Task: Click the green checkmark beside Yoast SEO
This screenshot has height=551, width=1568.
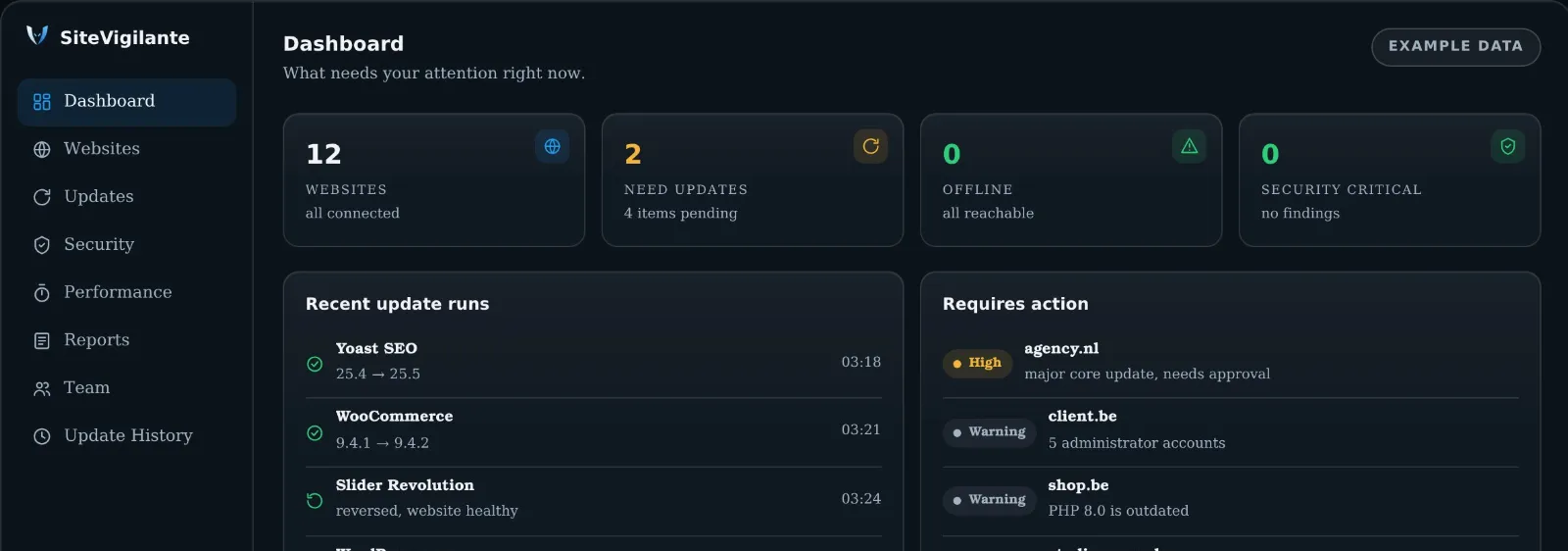Action: (315, 364)
